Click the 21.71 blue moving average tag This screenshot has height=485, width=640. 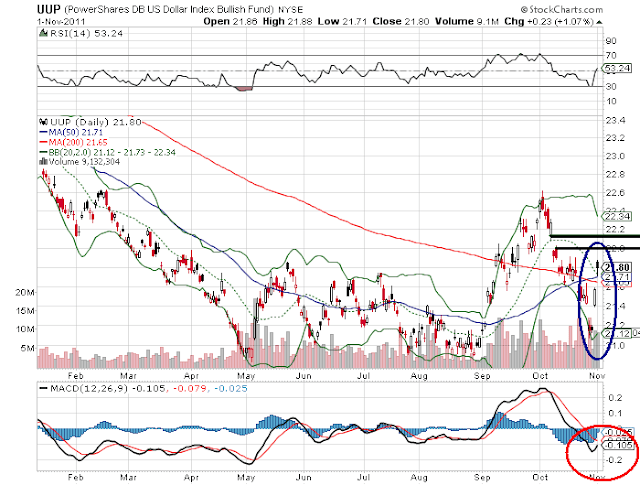(616, 277)
